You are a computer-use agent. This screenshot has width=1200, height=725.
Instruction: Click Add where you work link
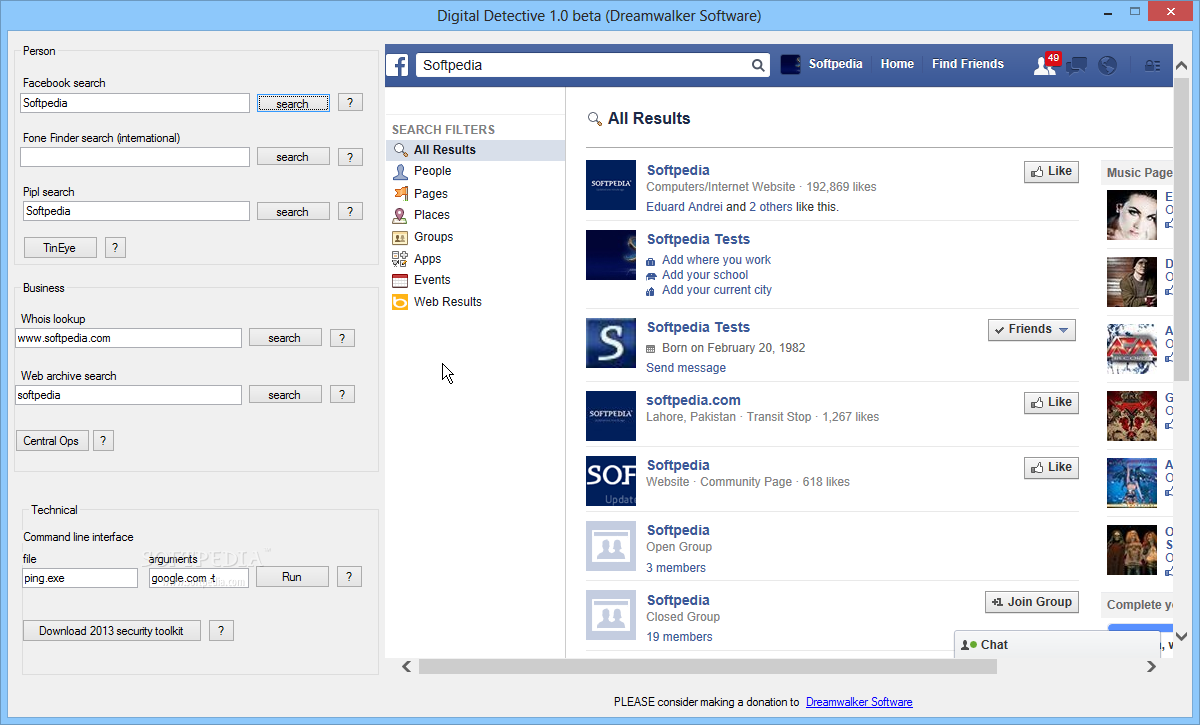716,260
